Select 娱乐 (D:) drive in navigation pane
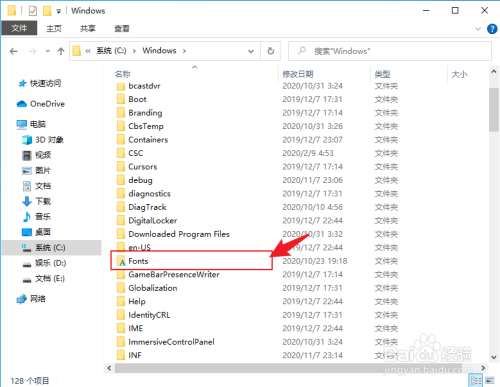This screenshot has width=500, height=387. pyautogui.click(x=44, y=263)
